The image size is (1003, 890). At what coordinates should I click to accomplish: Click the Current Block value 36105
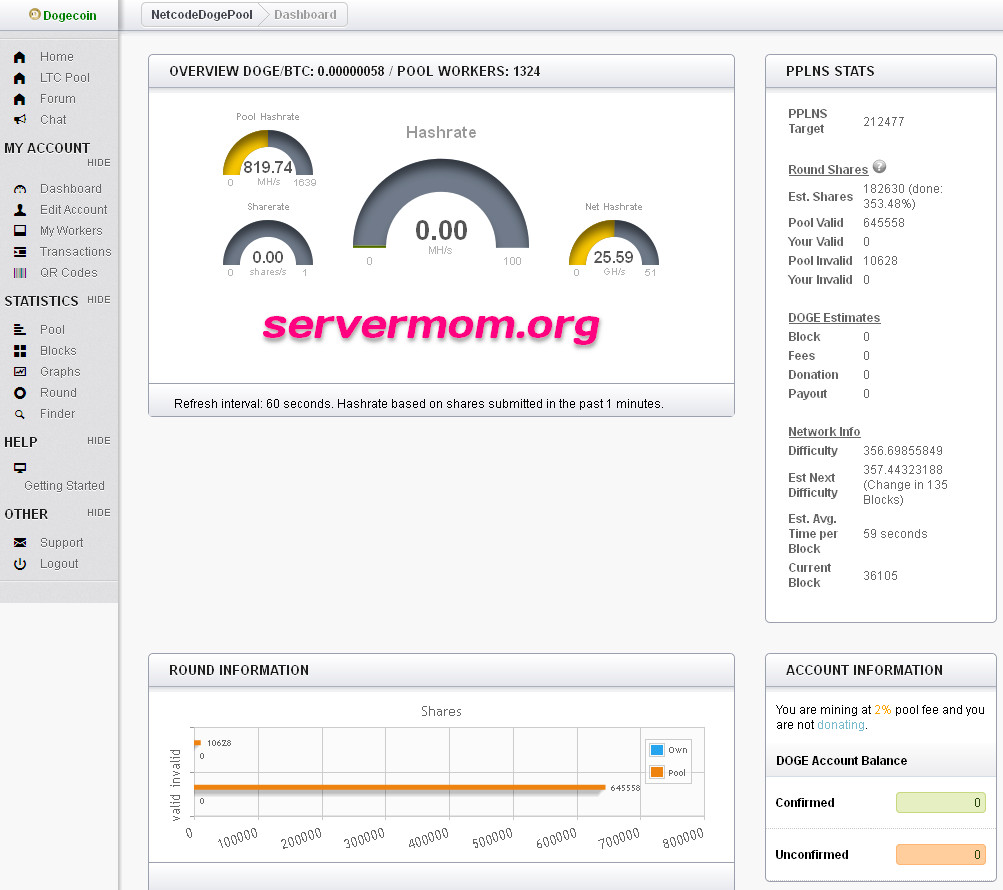pyautogui.click(x=880, y=576)
